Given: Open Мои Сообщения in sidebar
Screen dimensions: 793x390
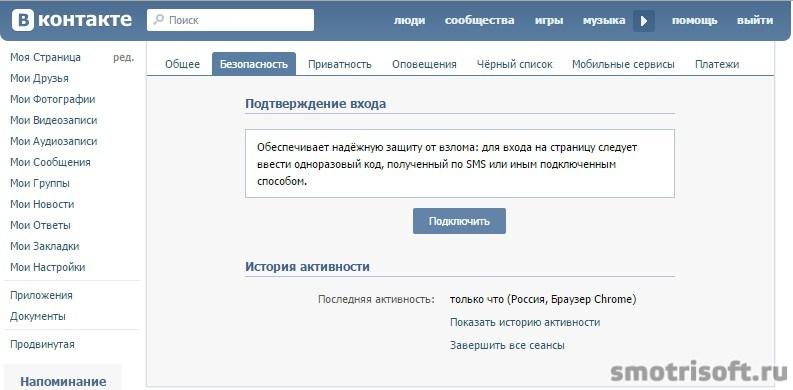Looking at the screenshot, I should [x=51, y=162].
